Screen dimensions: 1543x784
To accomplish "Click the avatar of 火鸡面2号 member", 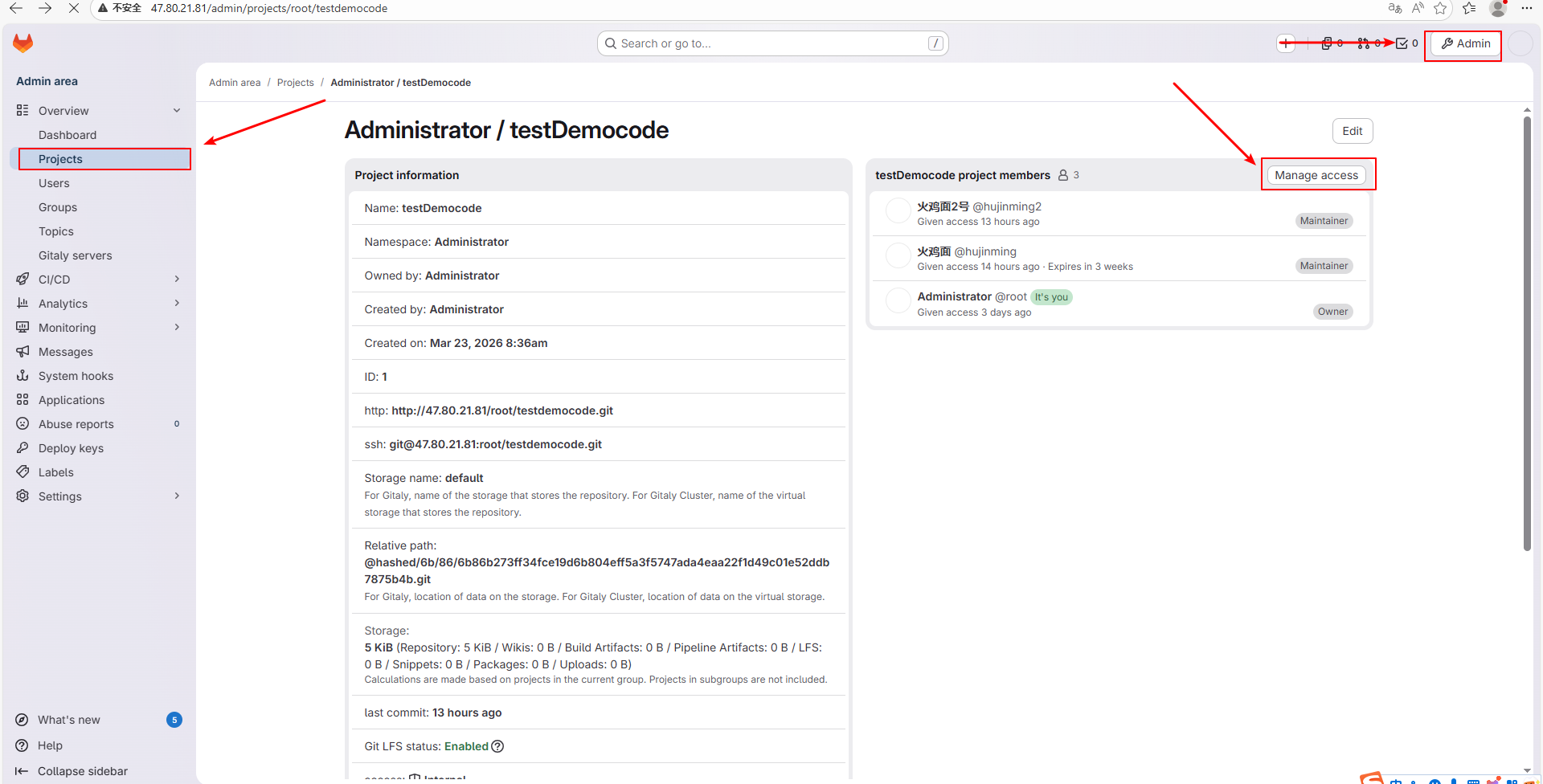I will (x=898, y=210).
